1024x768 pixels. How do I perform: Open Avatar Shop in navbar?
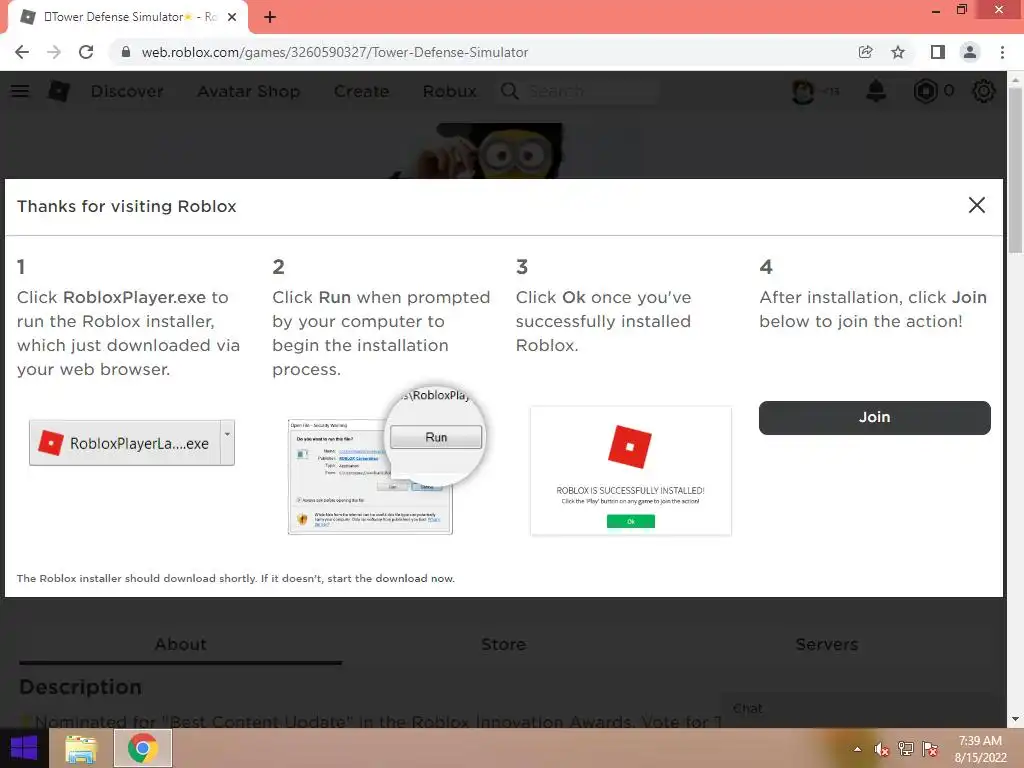pyautogui.click(x=249, y=91)
